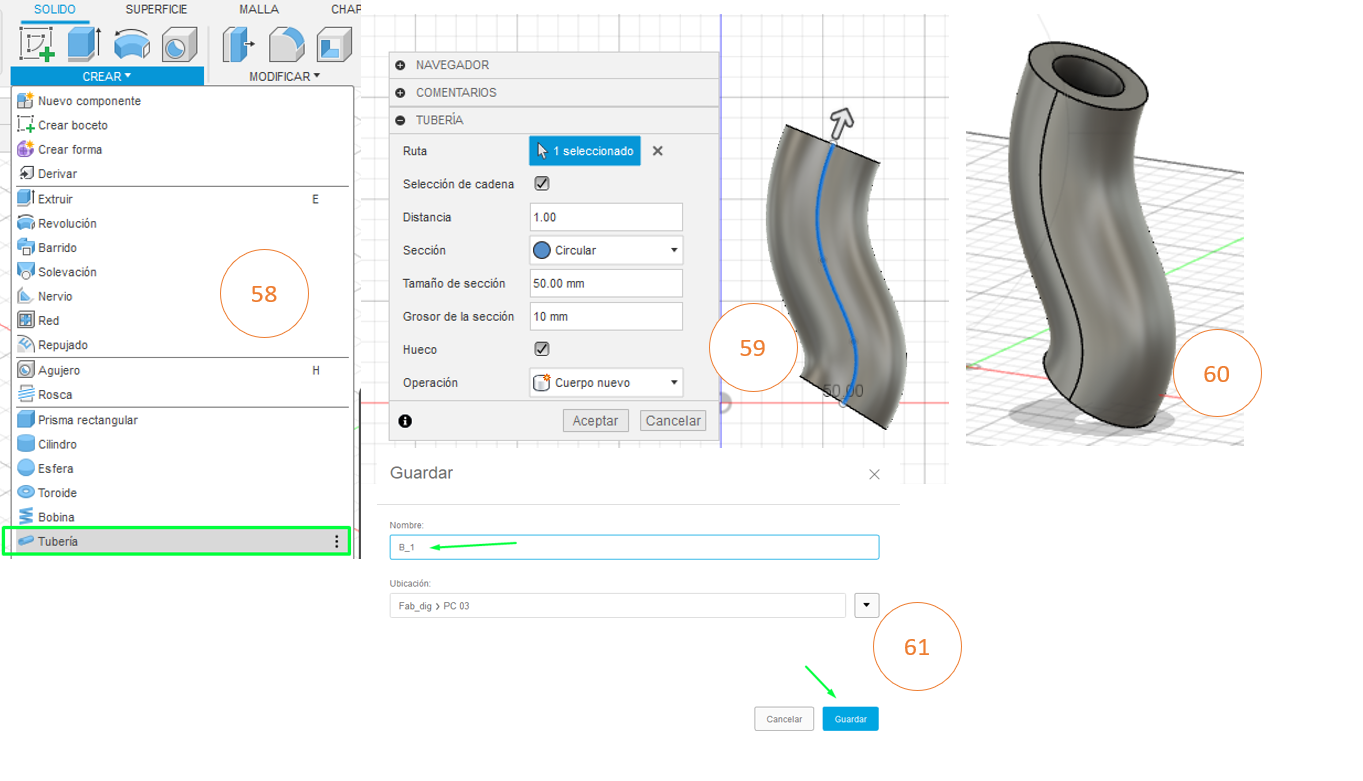Viewport: 1363px width, 781px height.
Task: Click the Toroide icon in menu
Action: pos(26,492)
